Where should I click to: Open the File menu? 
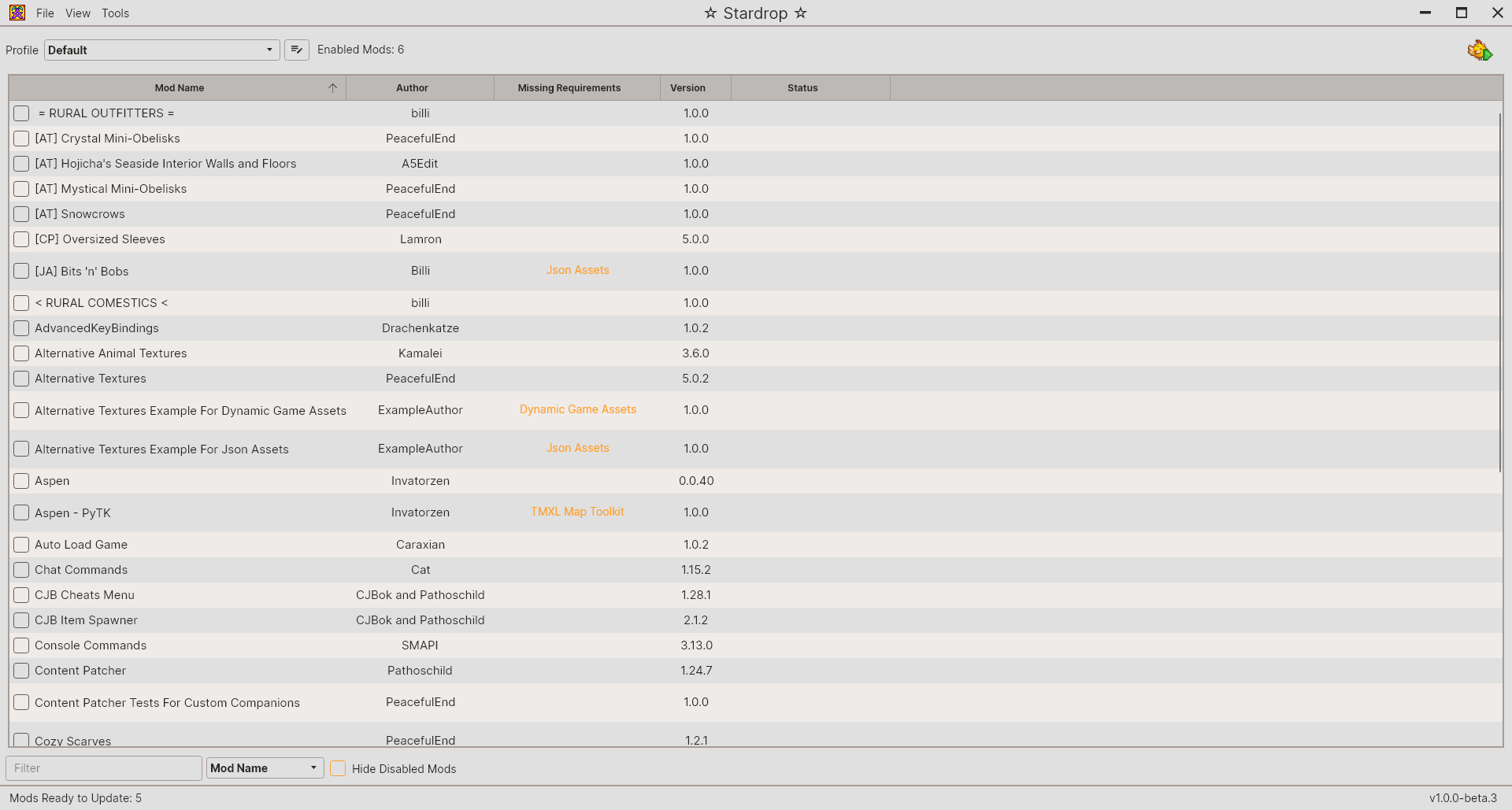45,13
